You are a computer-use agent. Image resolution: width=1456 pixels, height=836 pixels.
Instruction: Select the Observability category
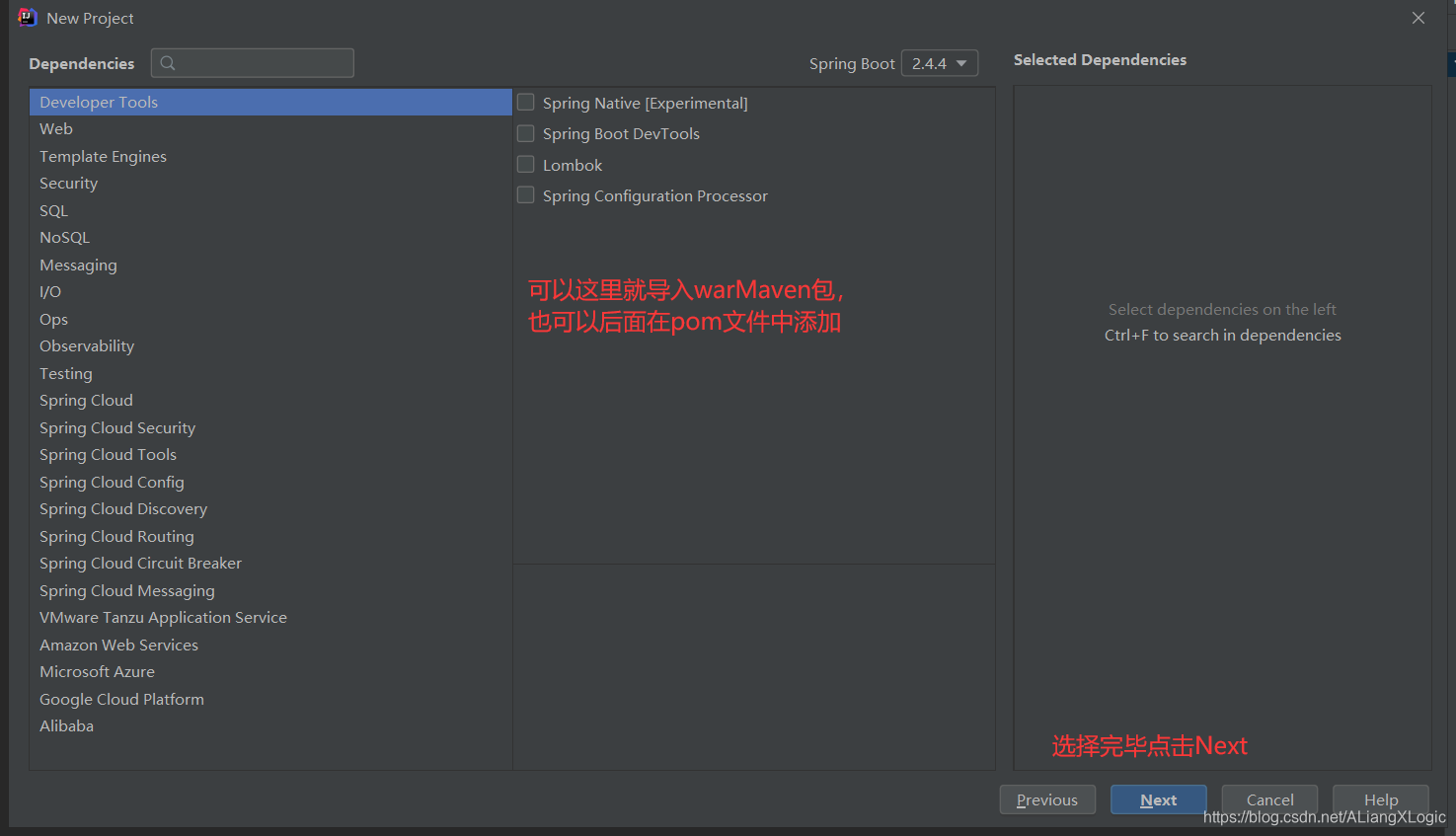[270, 346]
